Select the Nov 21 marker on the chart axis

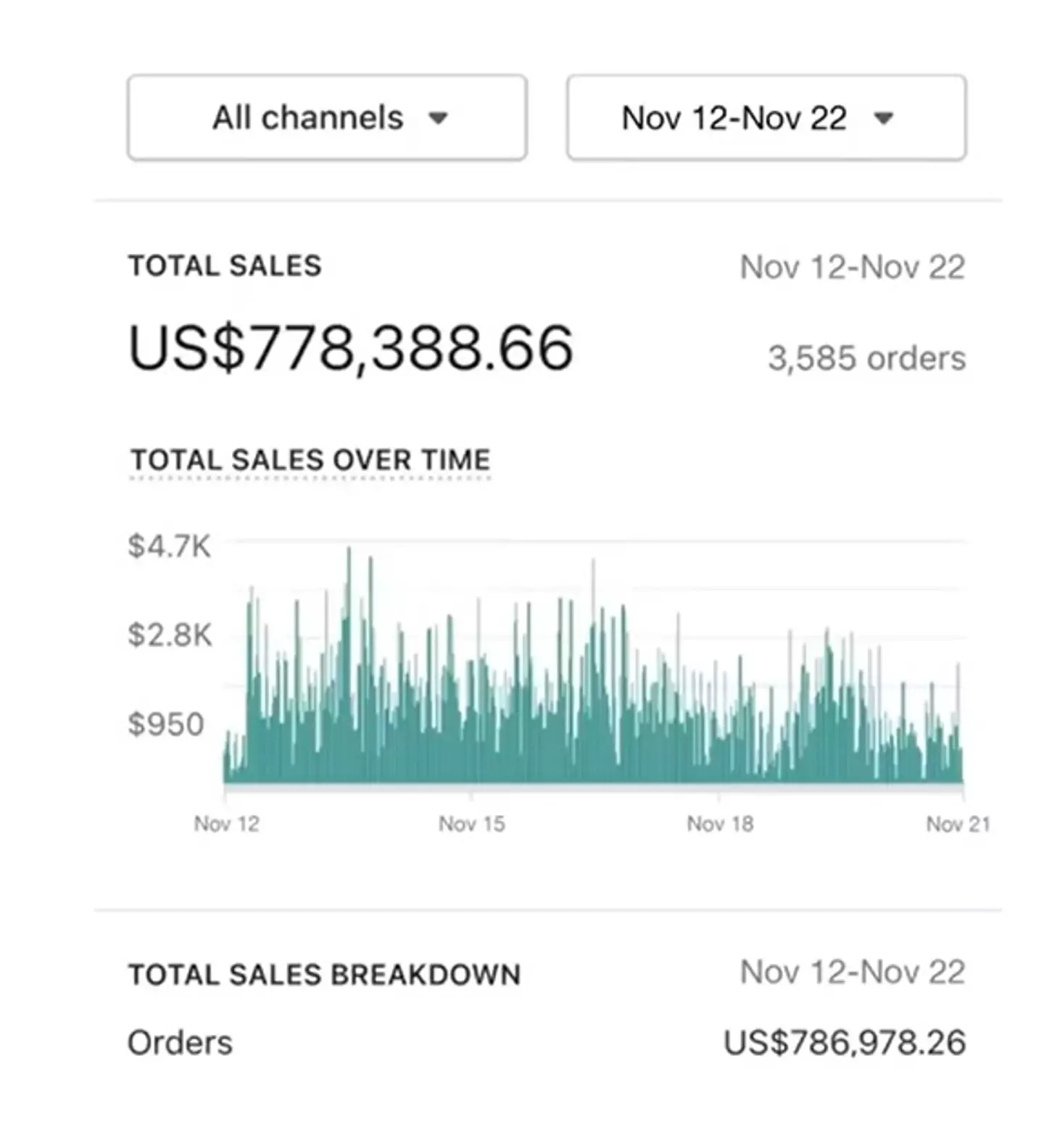[958, 824]
